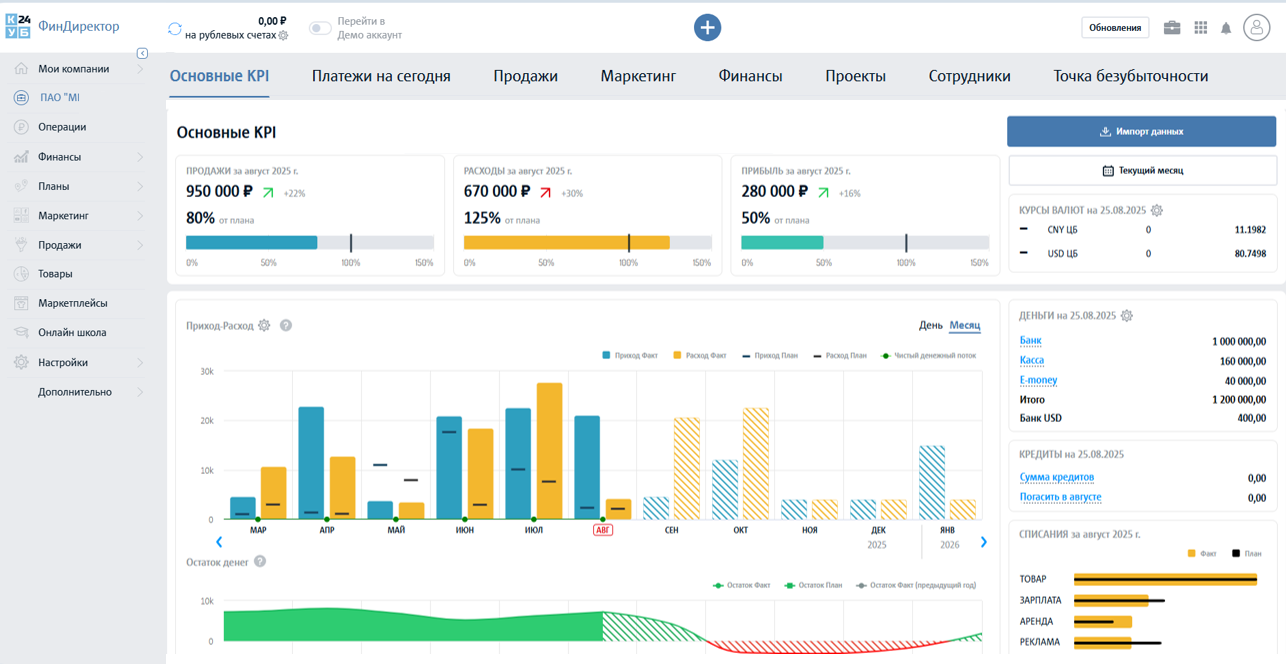Open currency rates settings gear
The image size is (1286, 664).
pos(1157,211)
